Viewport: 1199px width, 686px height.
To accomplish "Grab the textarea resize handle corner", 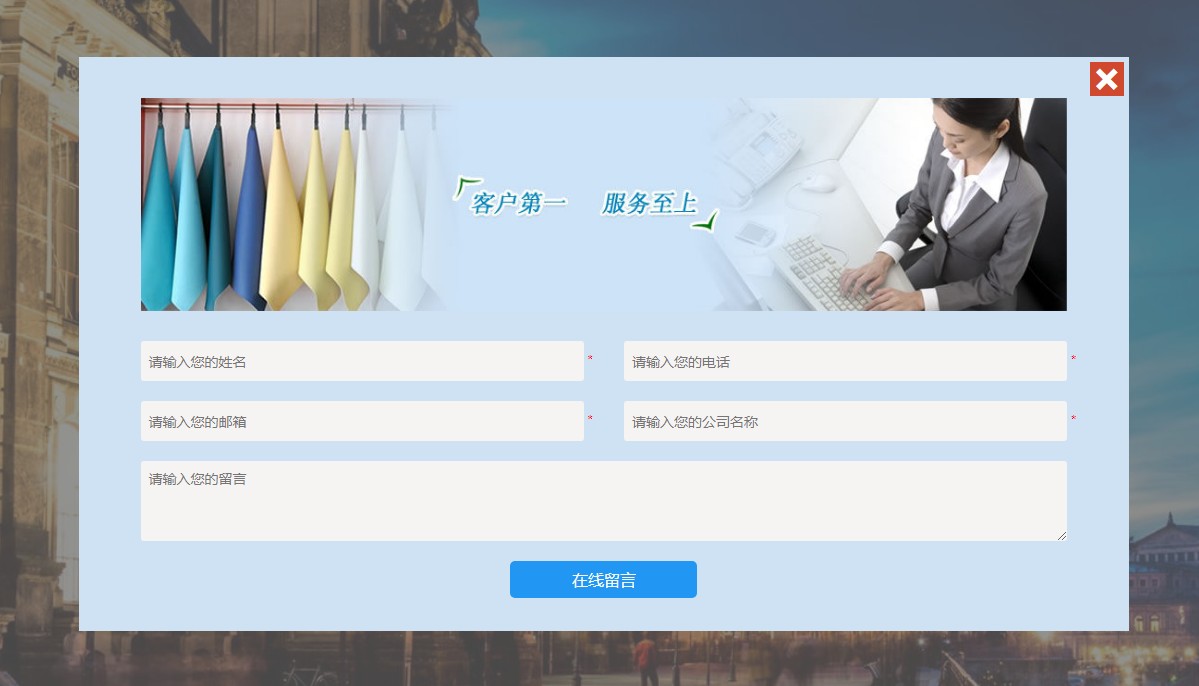I will [1062, 536].
